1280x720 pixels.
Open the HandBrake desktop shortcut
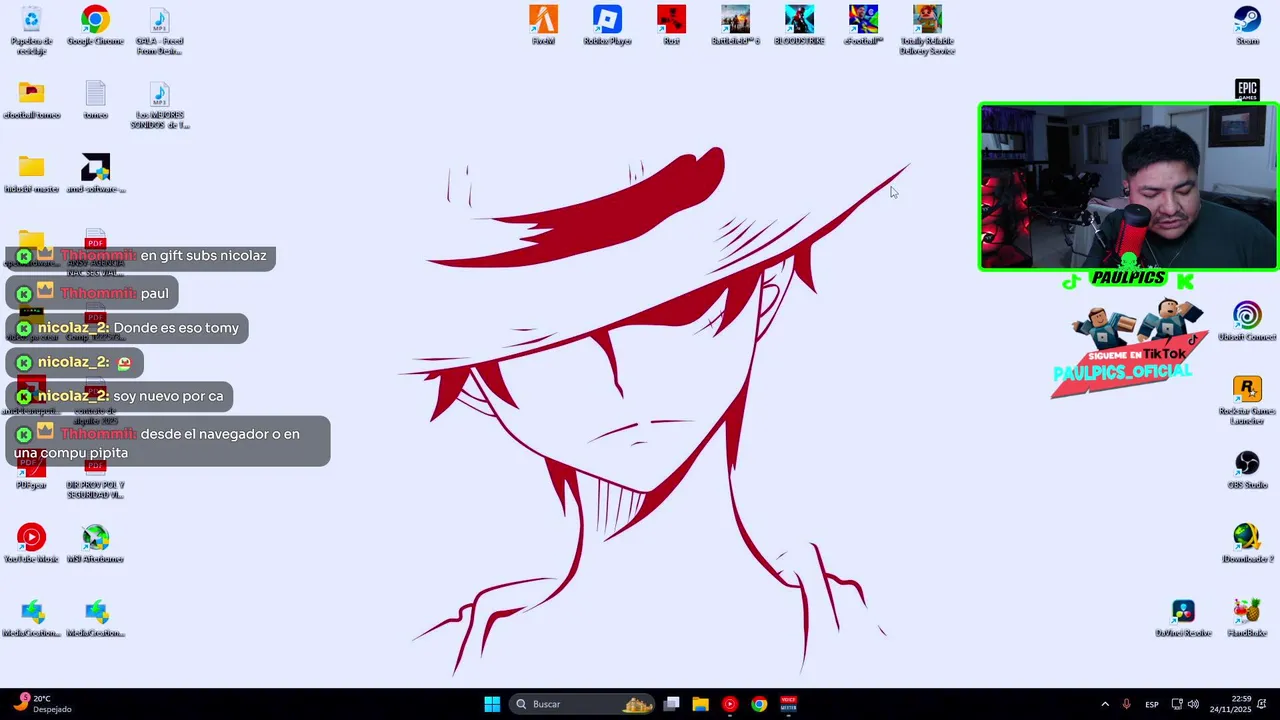pyautogui.click(x=1247, y=618)
